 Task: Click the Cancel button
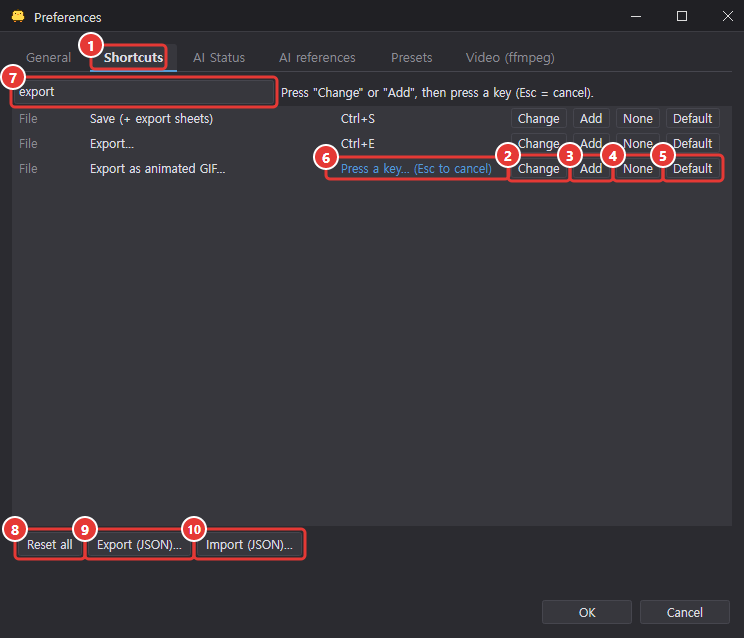click(684, 612)
